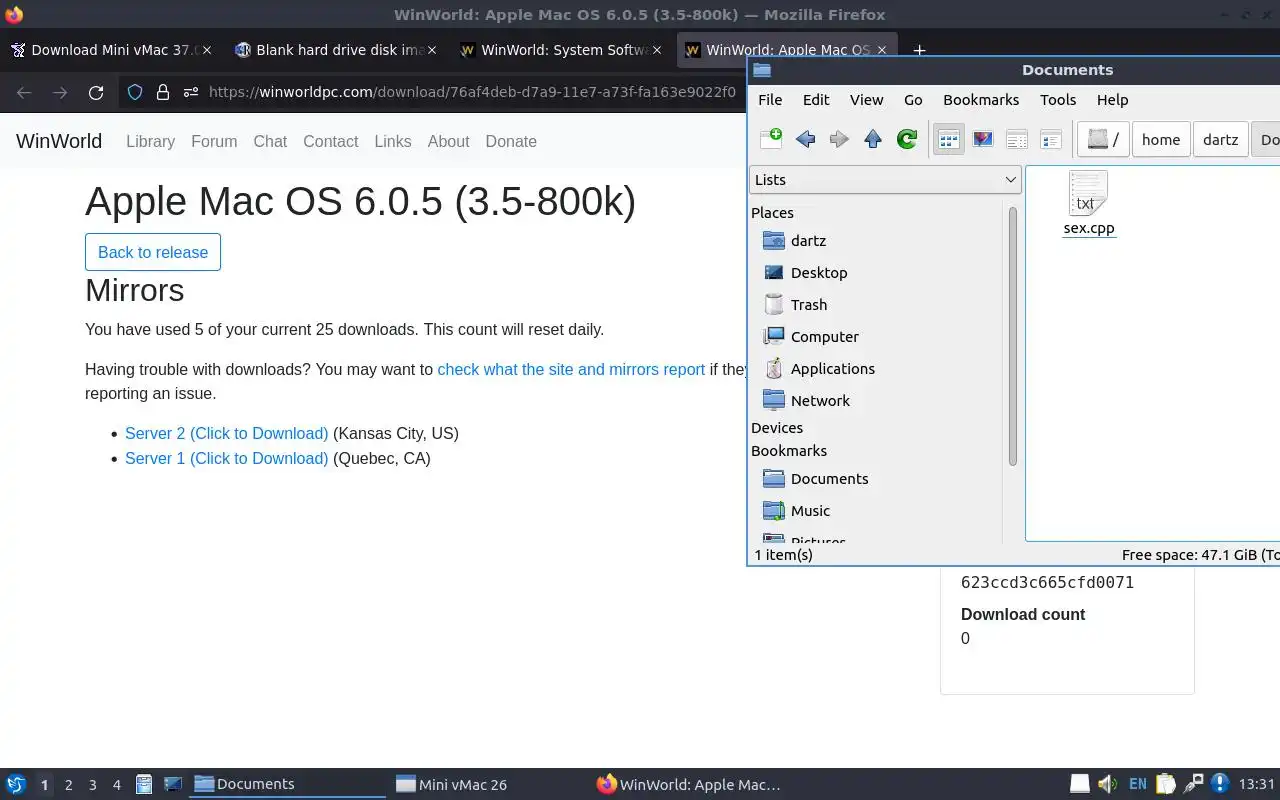Click the 'dartz' path button
The width and height of the screenshot is (1280, 800).
click(1220, 139)
